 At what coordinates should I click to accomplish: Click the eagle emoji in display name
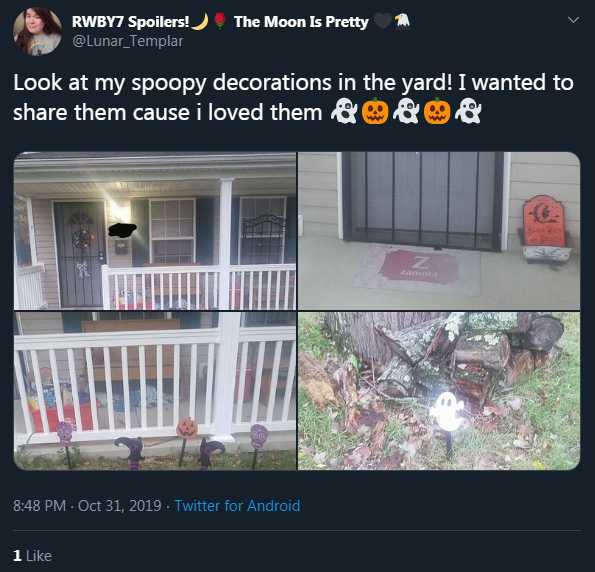402,21
